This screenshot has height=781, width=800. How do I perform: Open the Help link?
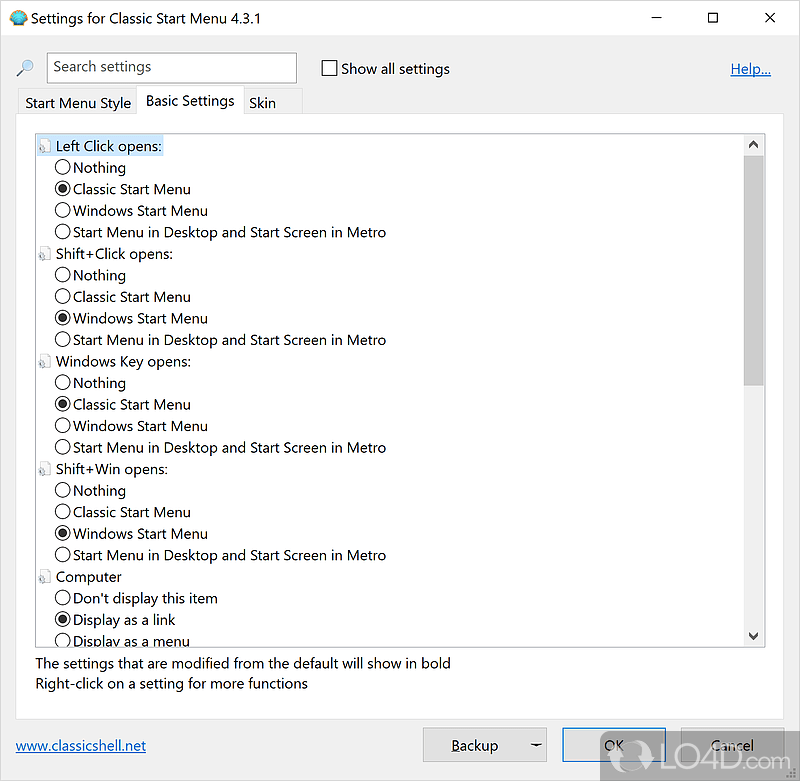[x=751, y=69]
